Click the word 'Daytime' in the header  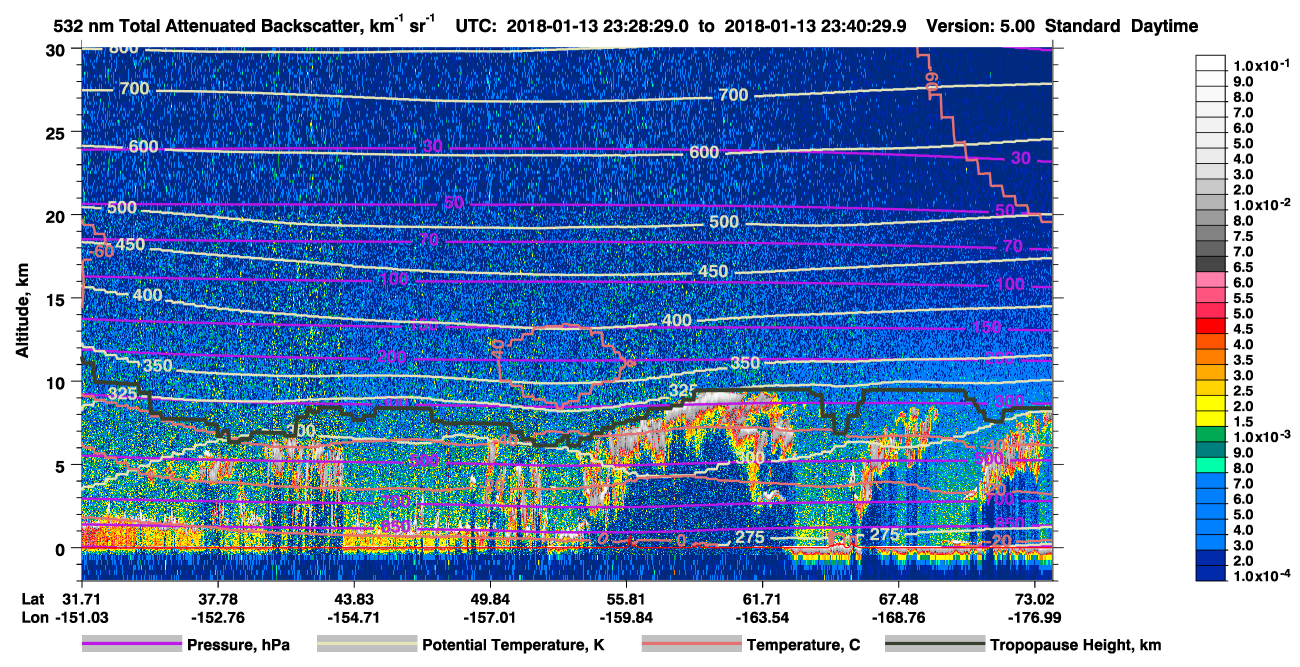click(1164, 27)
